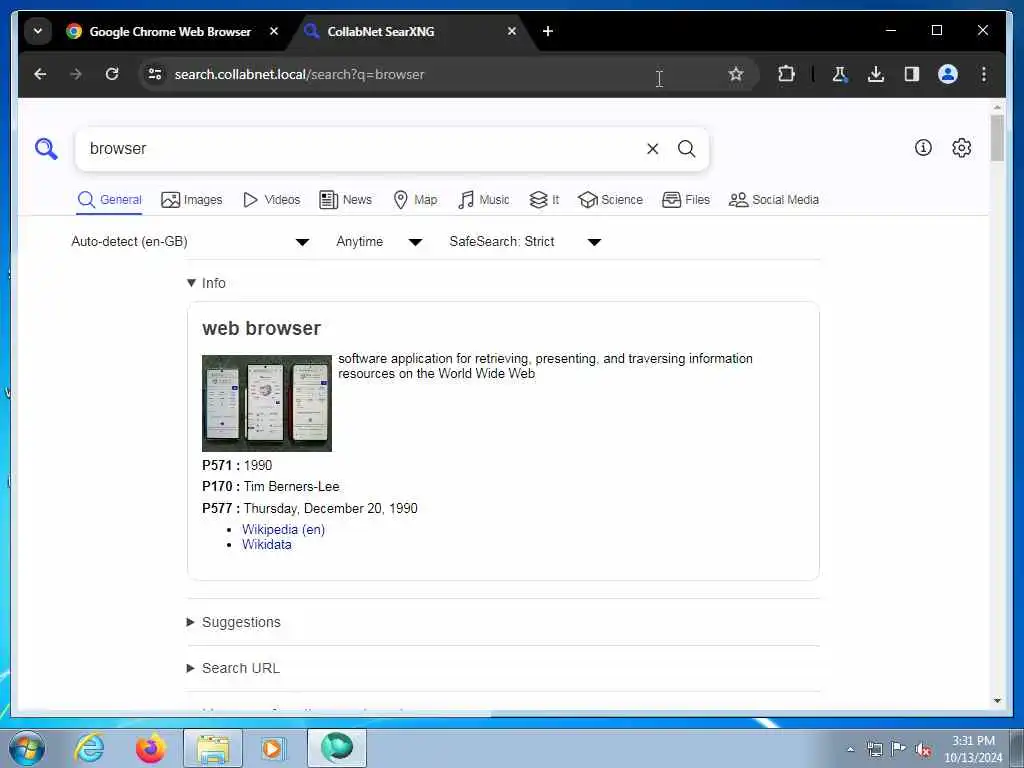Open Chrome profile avatar

[948, 74]
